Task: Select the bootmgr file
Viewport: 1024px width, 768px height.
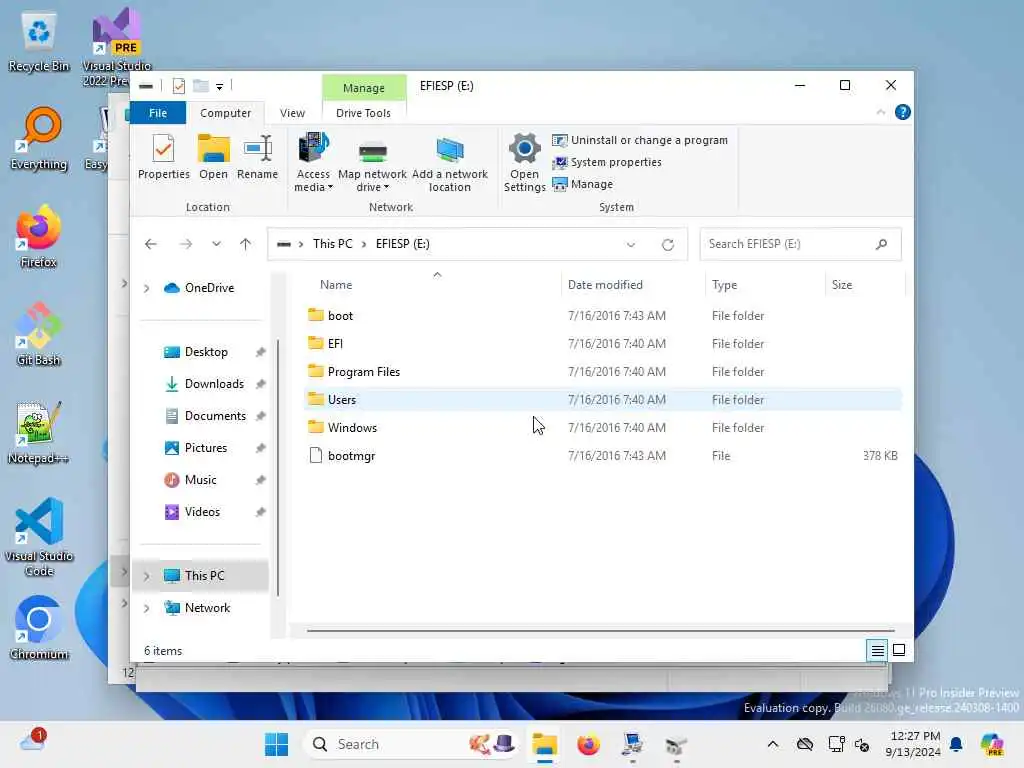Action: tap(603, 456)
